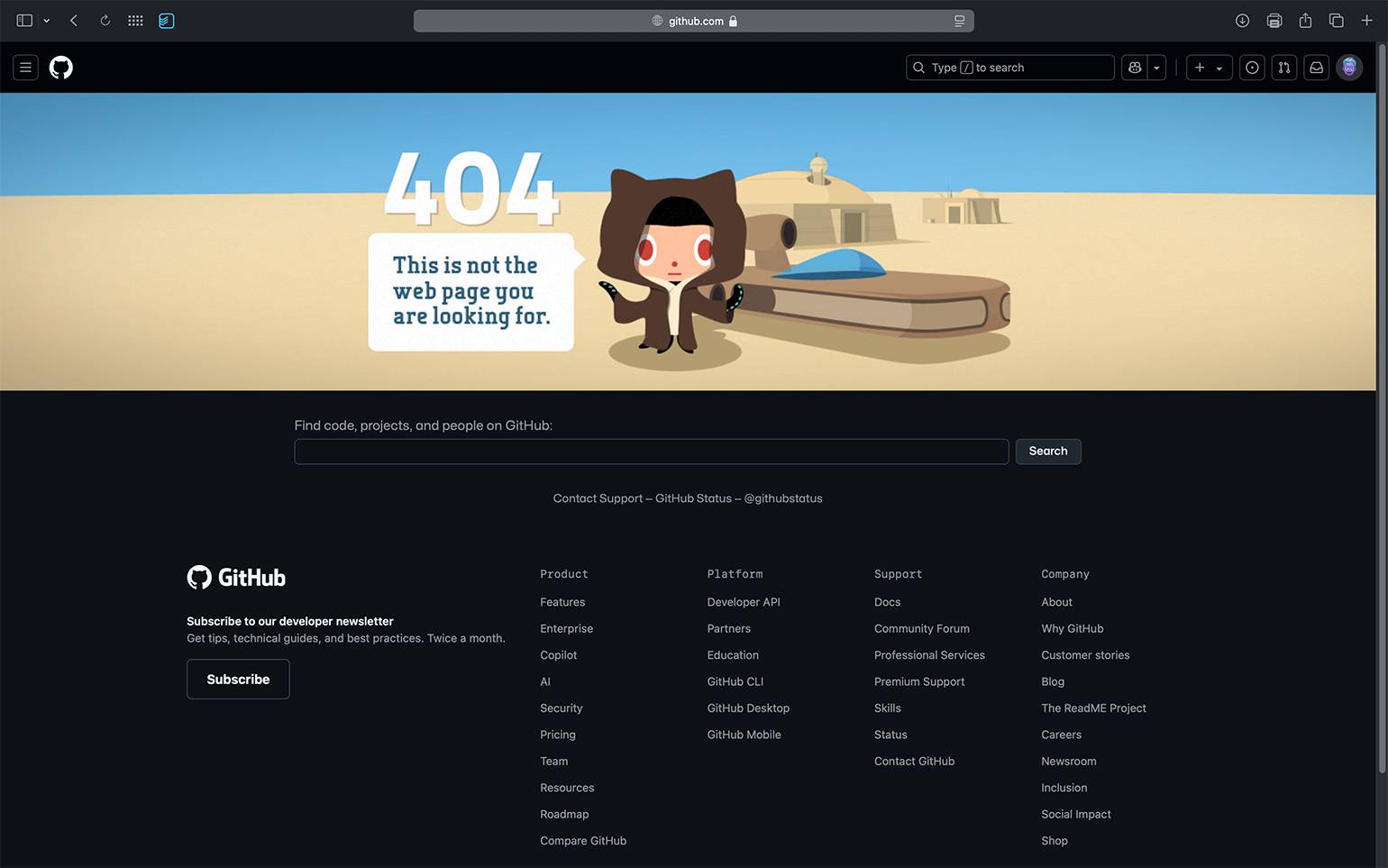This screenshot has width=1388, height=868.
Task: Open the About footer link
Action: tap(1056, 602)
